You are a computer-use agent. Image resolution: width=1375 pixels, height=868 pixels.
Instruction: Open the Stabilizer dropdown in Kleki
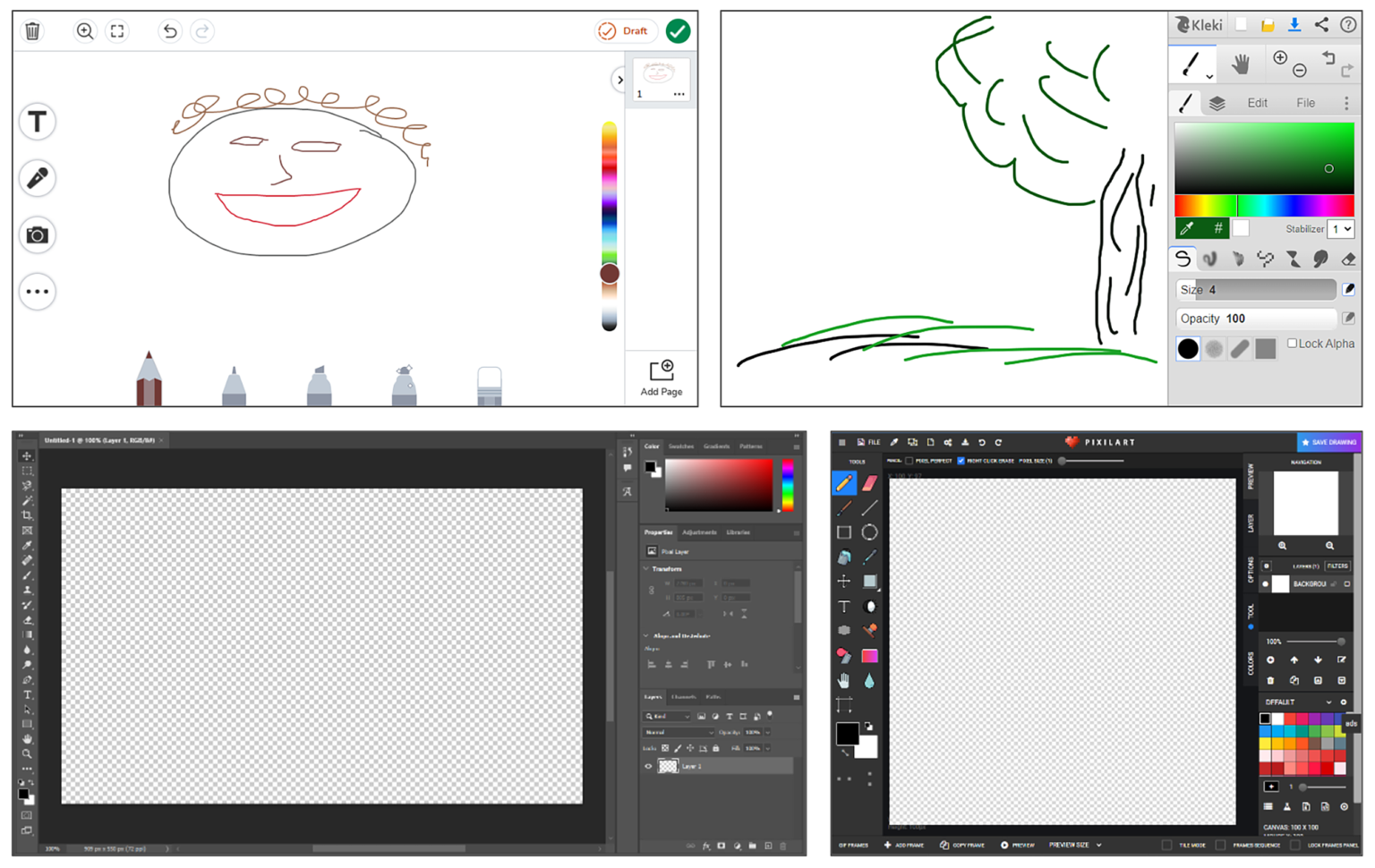coord(1340,229)
